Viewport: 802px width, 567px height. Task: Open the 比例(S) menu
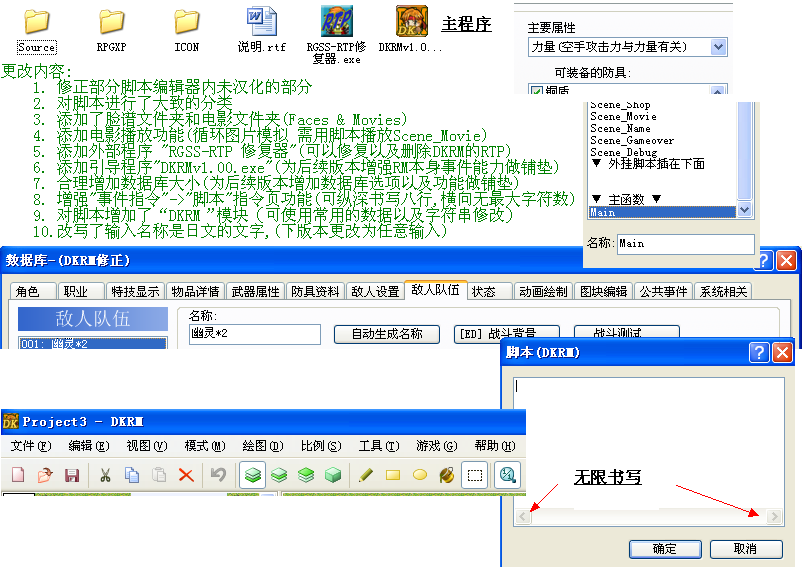point(321,446)
